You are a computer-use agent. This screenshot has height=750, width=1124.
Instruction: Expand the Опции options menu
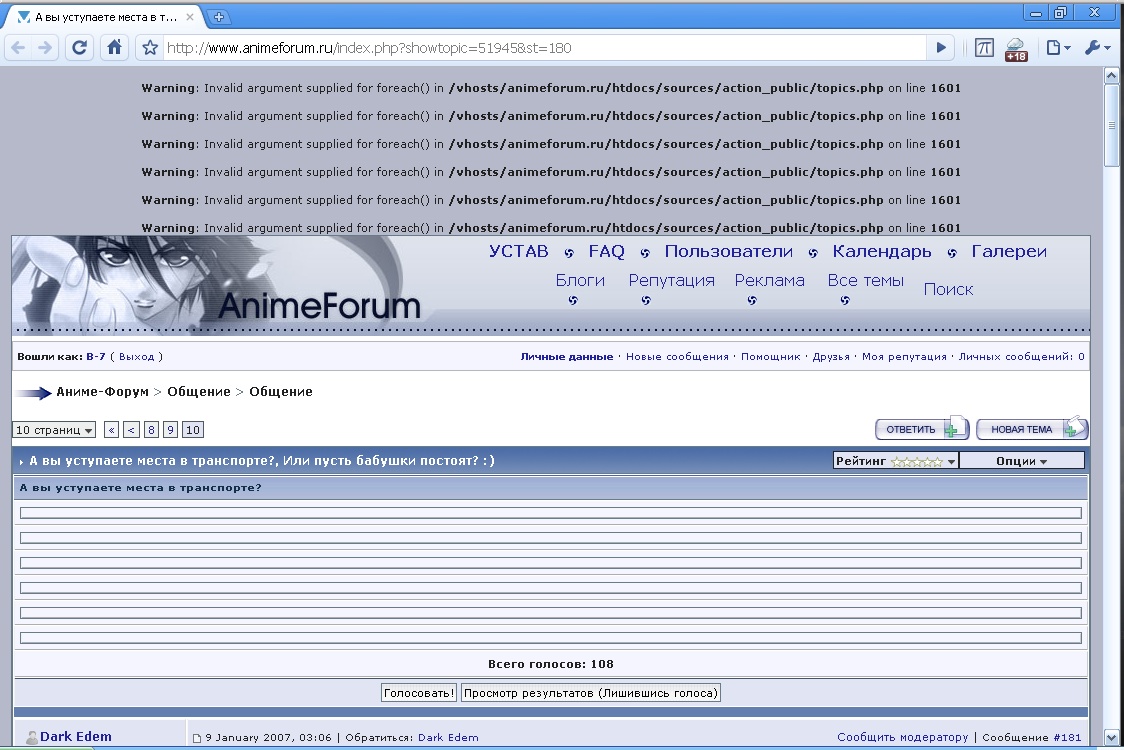pyautogui.click(x=1022, y=461)
